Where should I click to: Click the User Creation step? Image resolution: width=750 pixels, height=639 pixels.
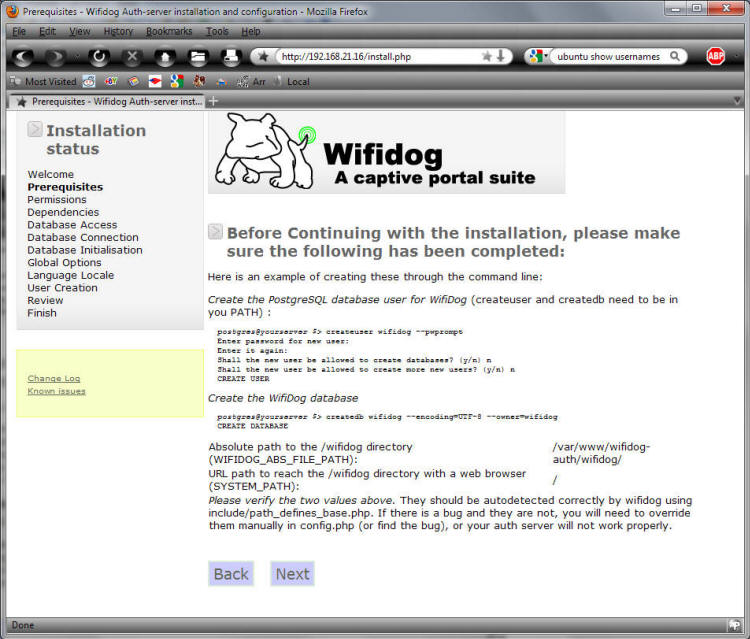[62, 288]
